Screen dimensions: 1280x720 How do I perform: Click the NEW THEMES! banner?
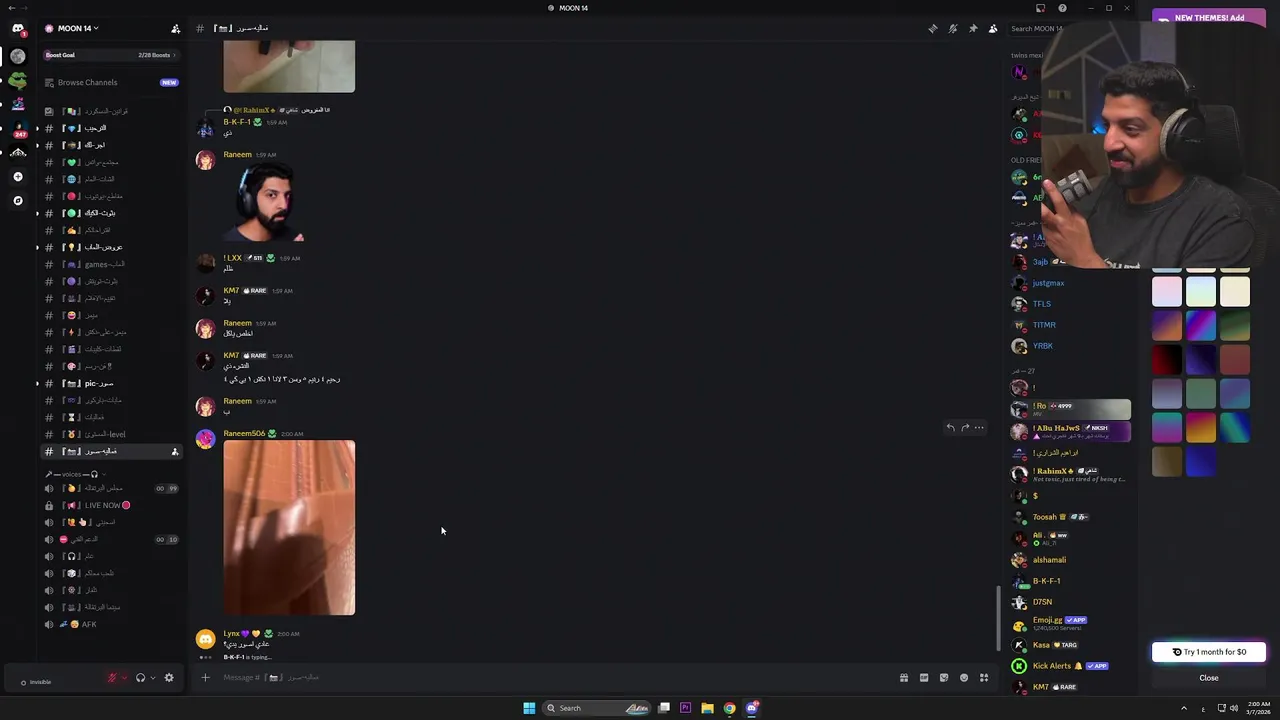[x=1209, y=18]
